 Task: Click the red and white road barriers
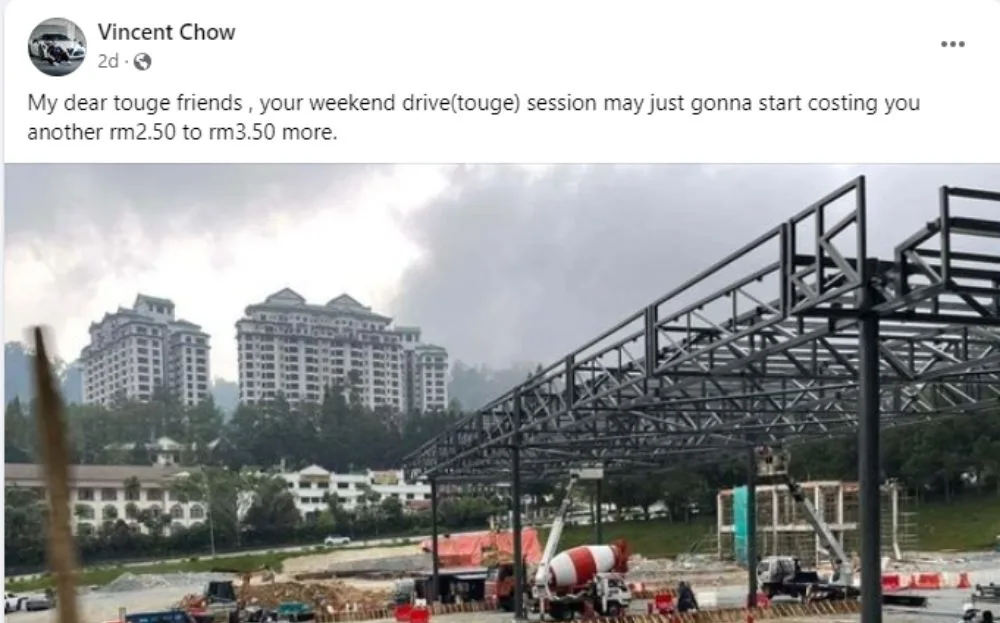pos(926,581)
